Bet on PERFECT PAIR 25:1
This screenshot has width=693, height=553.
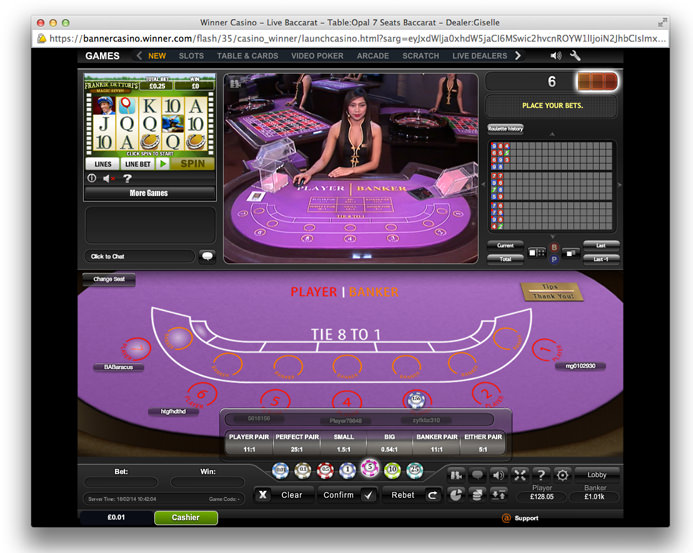pyautogui.click(x=297, y=442)
